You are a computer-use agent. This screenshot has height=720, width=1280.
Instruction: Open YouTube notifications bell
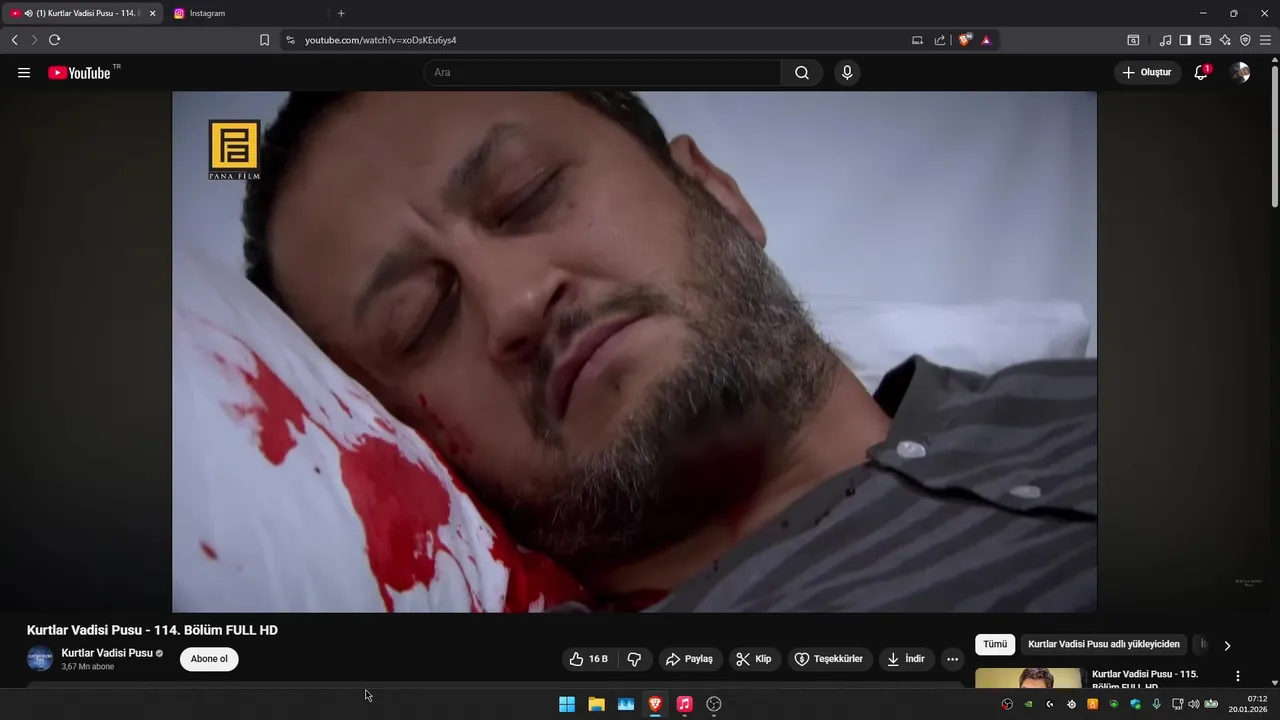coord(1201,73)
